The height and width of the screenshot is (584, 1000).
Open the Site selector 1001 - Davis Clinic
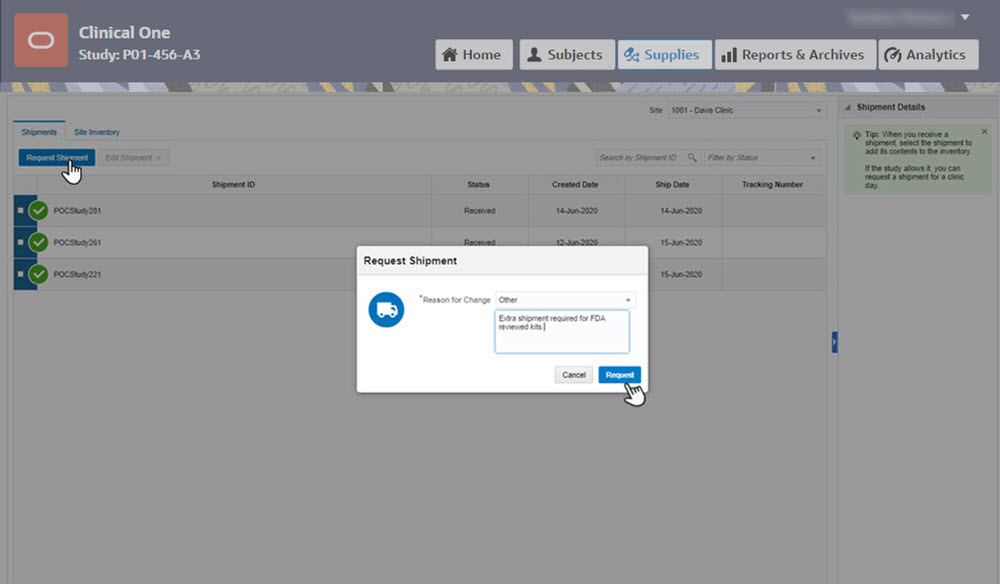click(x=747, y=110)
